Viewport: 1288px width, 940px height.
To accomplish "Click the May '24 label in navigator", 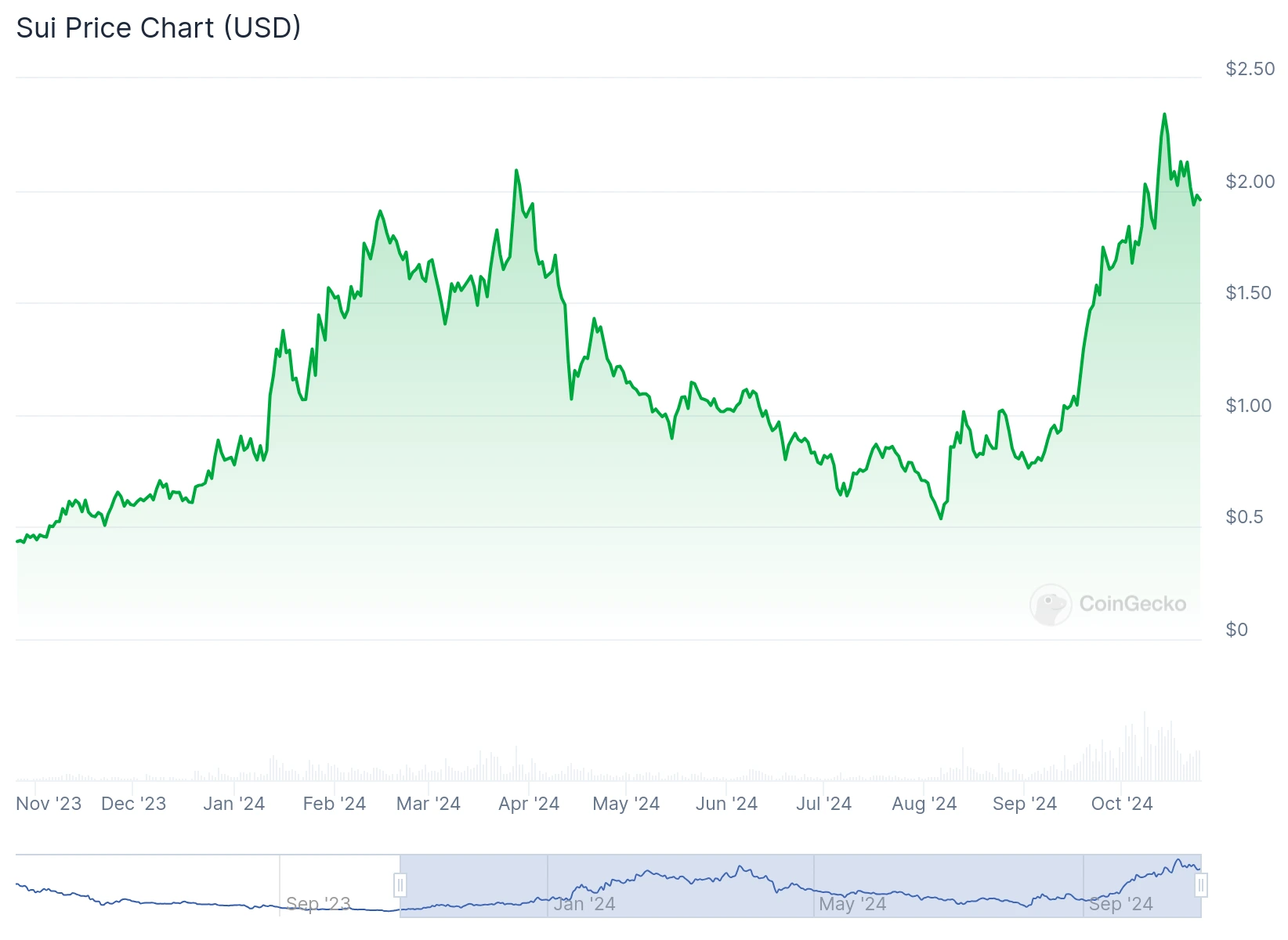I will point(852,904).
